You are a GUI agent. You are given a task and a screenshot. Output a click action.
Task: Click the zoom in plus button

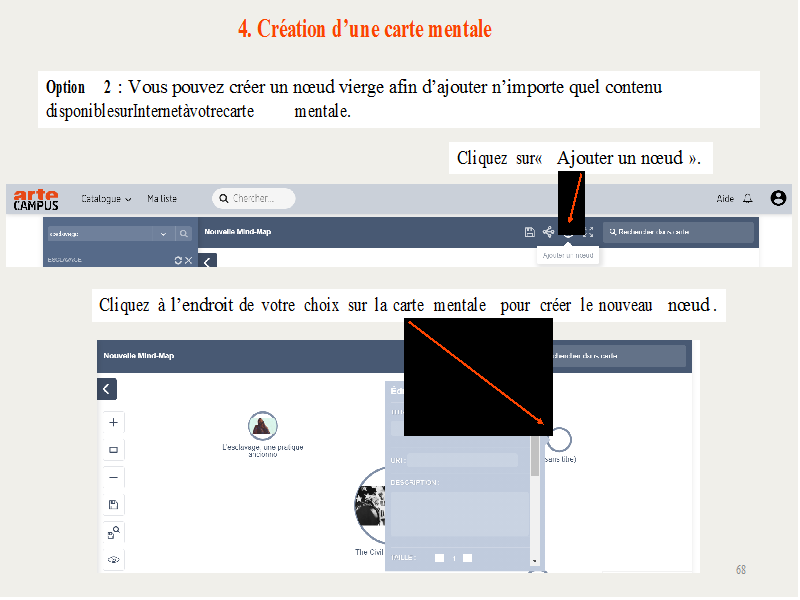click(113, 422)
